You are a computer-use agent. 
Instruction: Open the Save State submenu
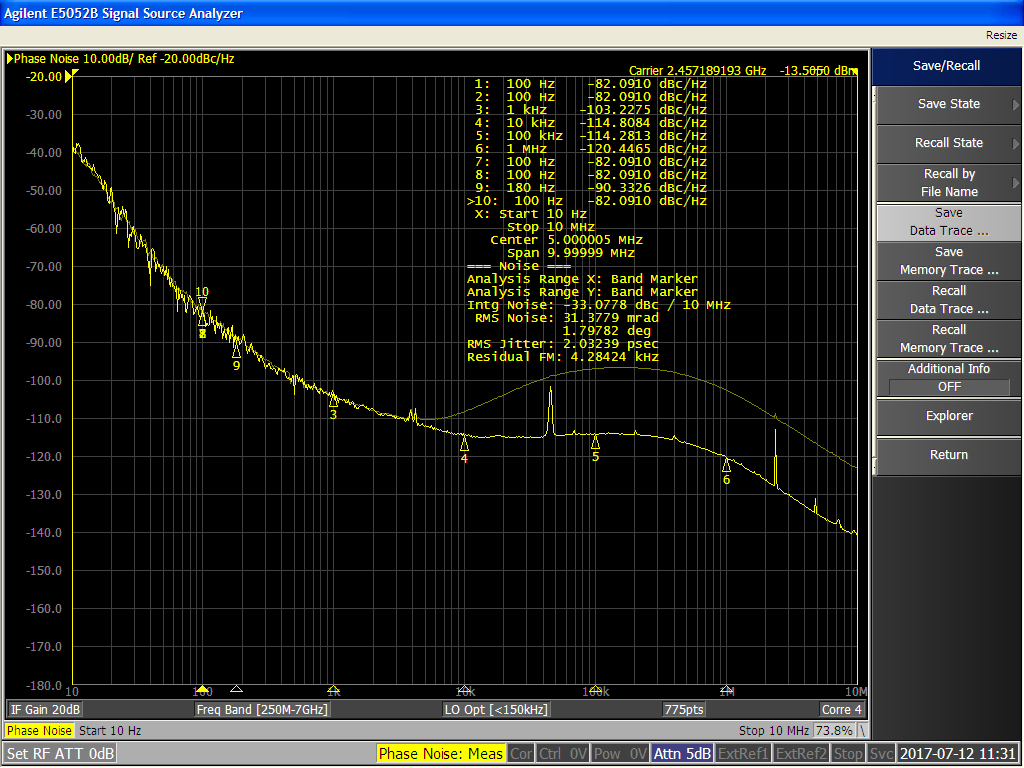(x=948, y=104)
